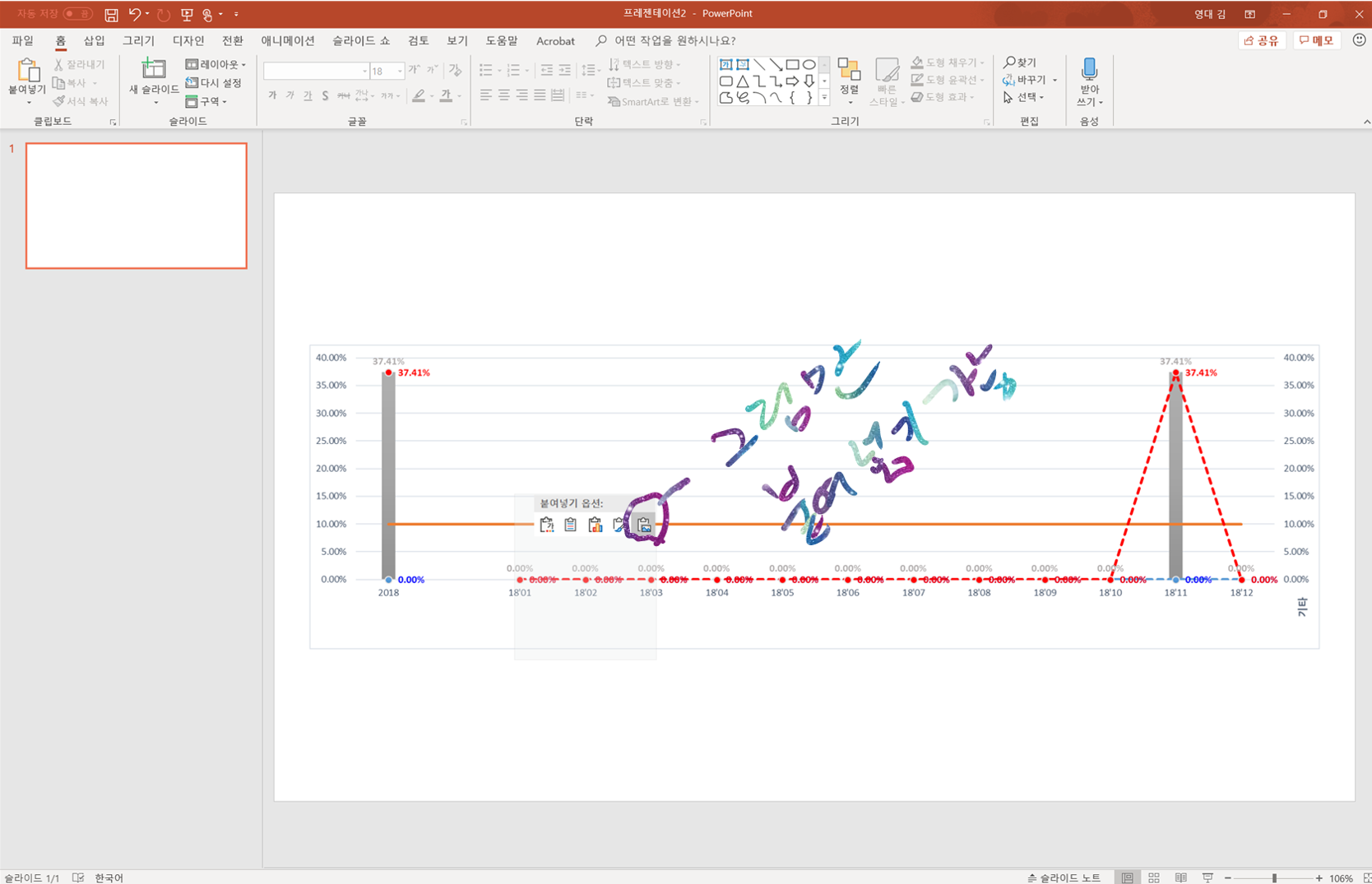The image size is (1372, 884).
Task: Toggle Underline formatting in the font group
Action: [x=307, y=96]
